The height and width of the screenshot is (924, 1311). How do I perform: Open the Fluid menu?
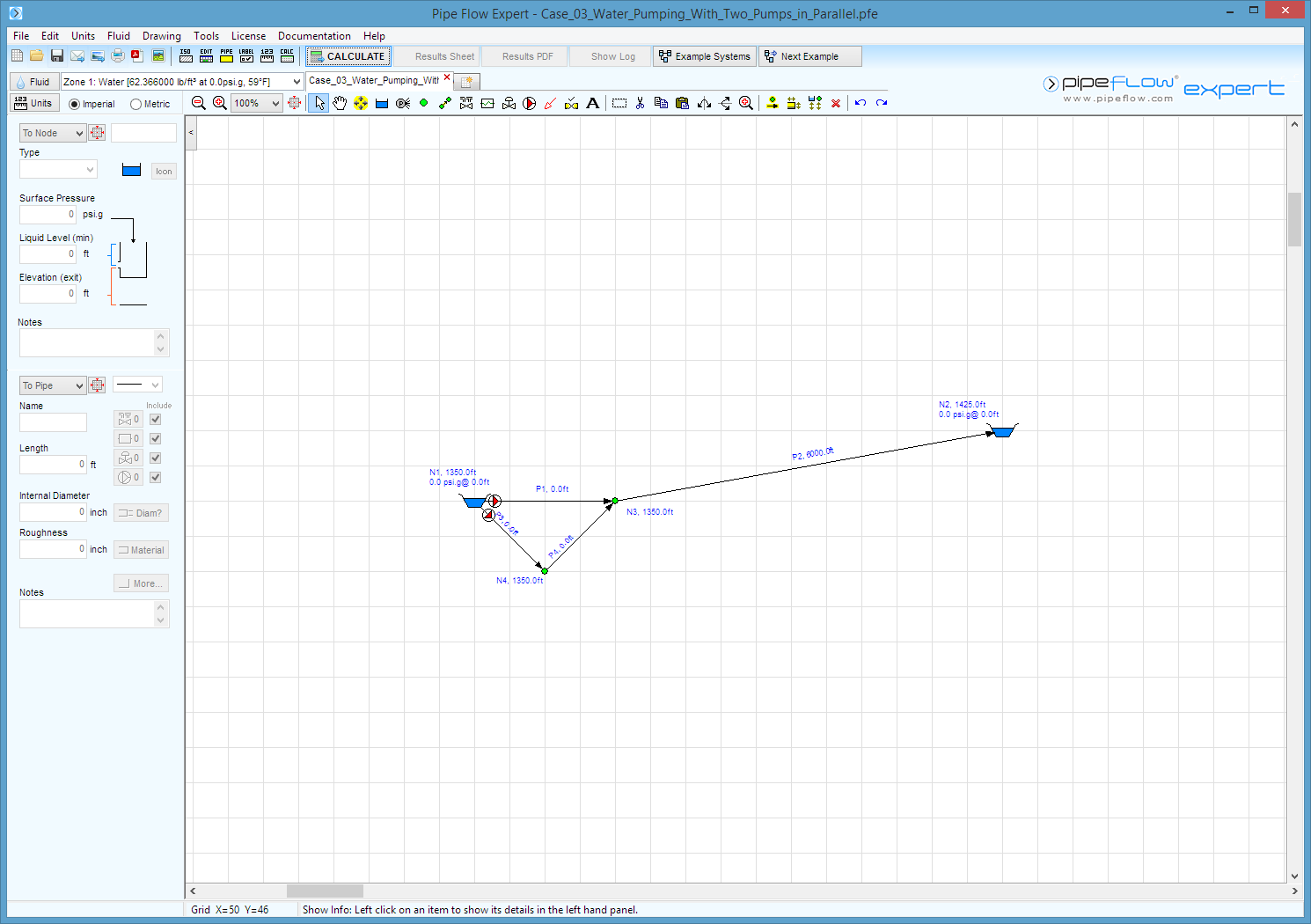tap(119, 36)
